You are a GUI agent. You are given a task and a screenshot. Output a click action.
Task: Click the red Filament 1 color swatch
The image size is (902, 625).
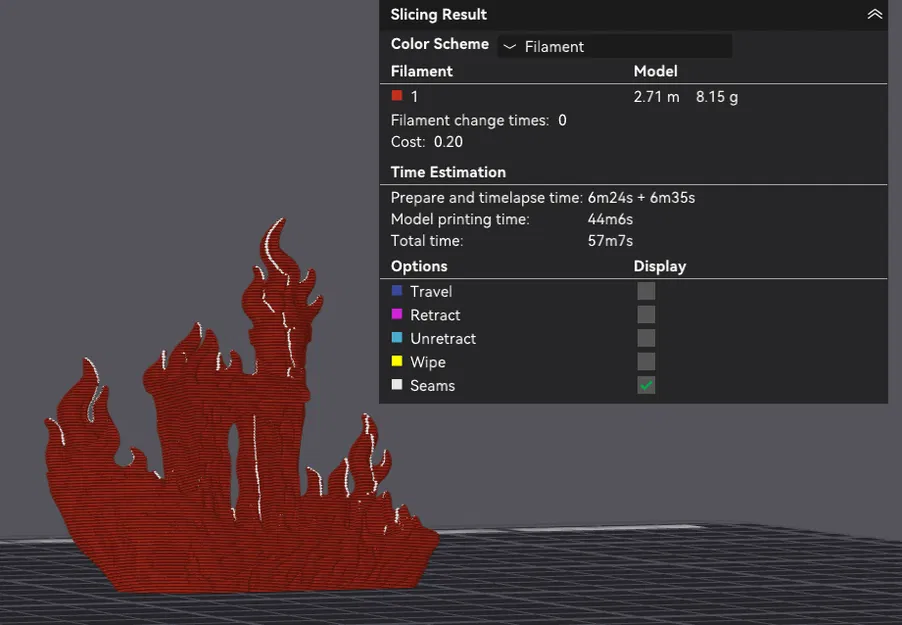[396, 96]
